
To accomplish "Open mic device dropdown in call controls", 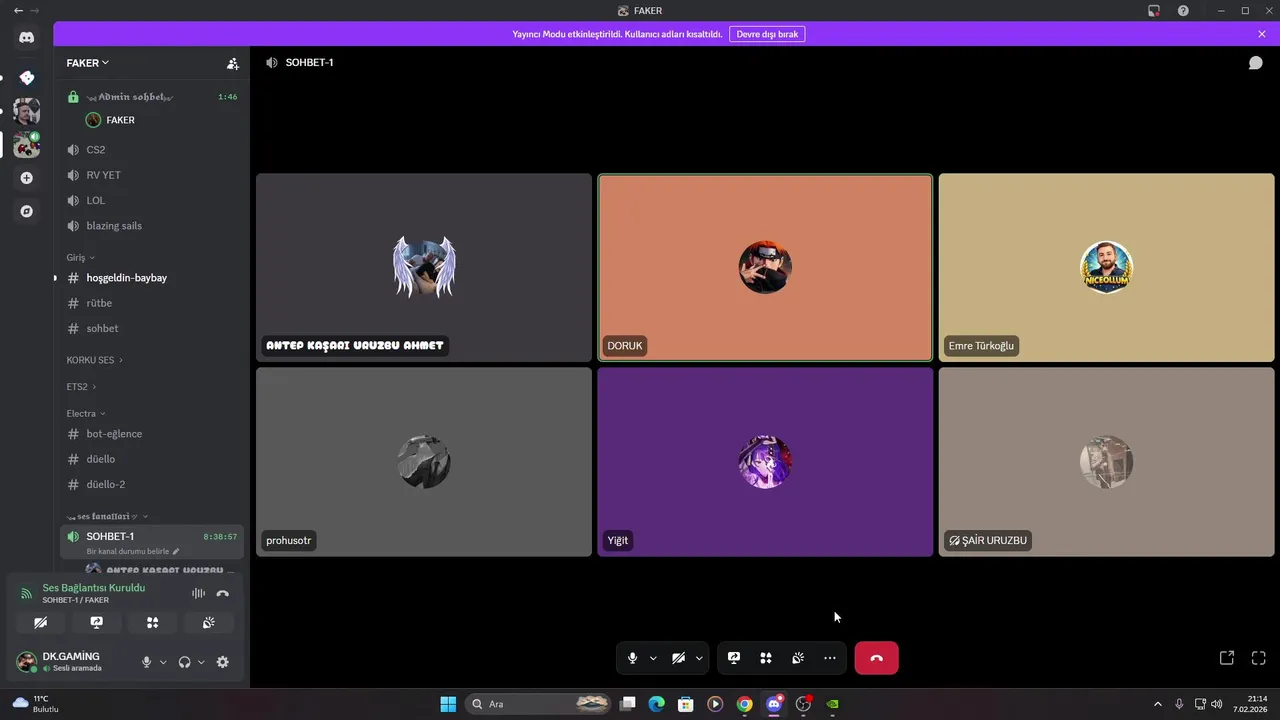I will (653, 658).
